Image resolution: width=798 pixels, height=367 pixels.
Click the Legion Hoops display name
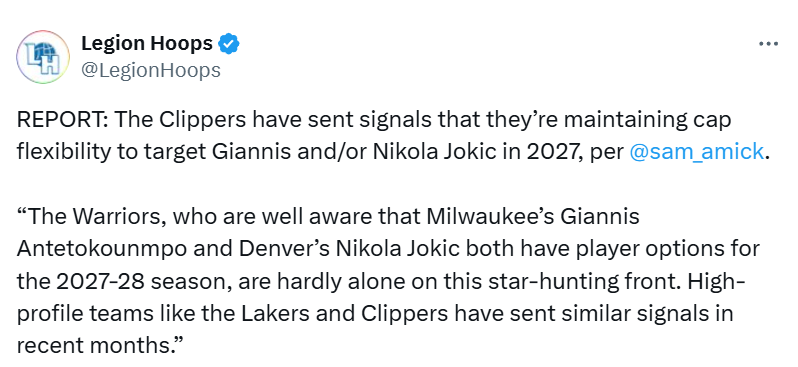coord(147,44)
